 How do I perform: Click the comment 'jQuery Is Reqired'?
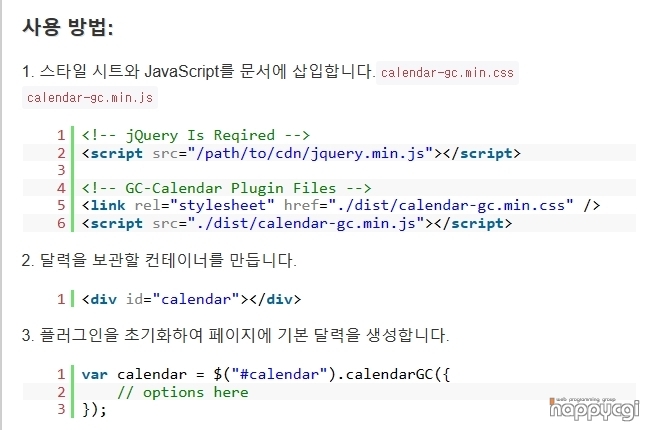pyautogui.click(x=196, y=135)
